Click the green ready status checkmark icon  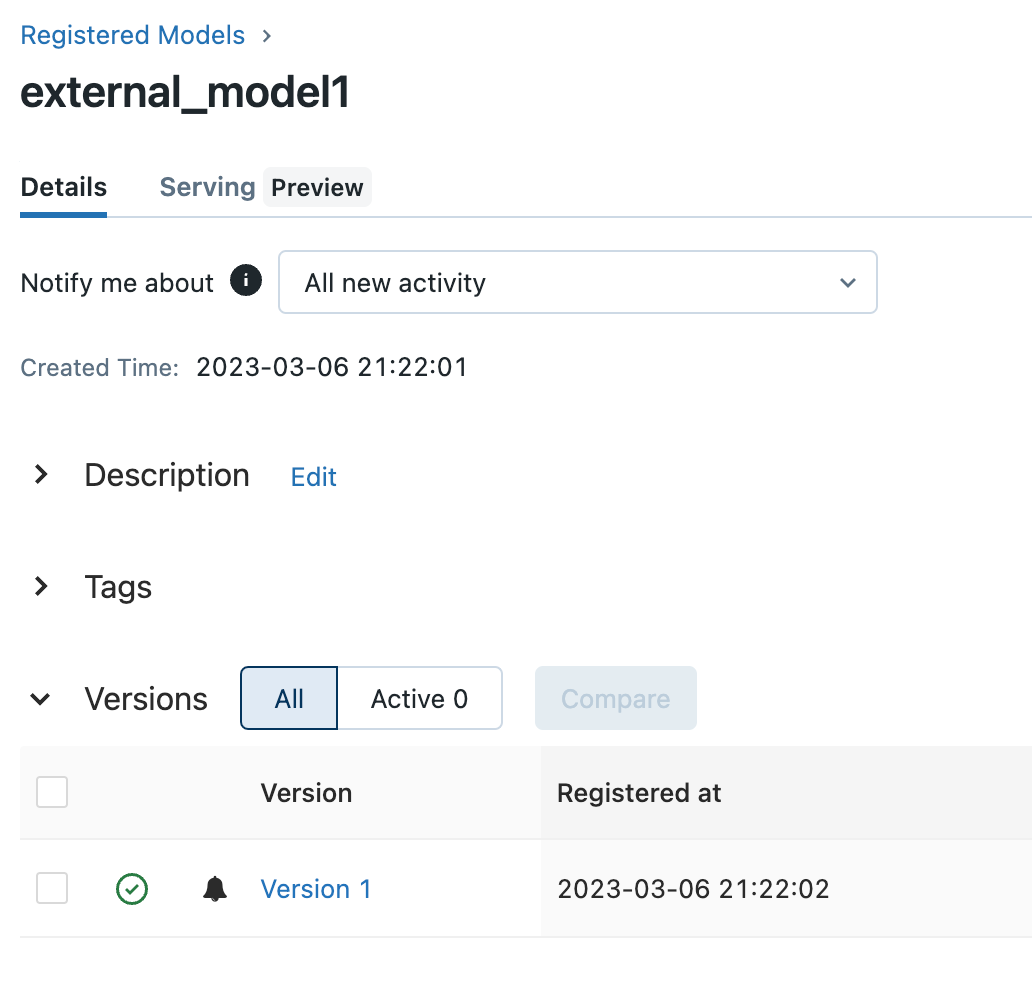131,888
